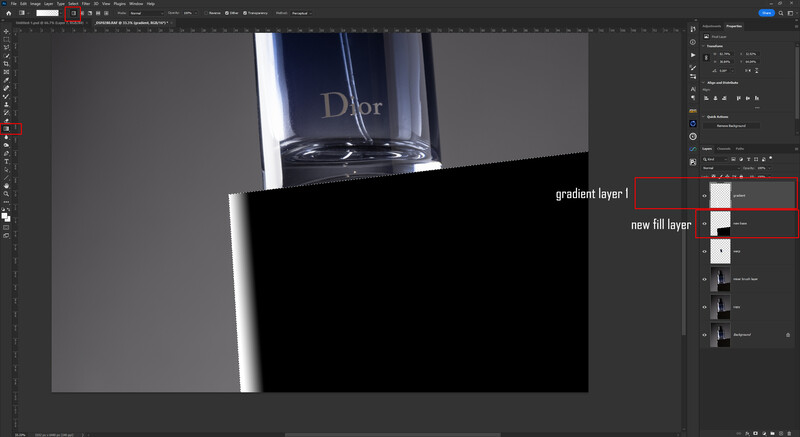Collapse the Transform section
Viewport: 800px width, 437px height.
click(703, 46)
